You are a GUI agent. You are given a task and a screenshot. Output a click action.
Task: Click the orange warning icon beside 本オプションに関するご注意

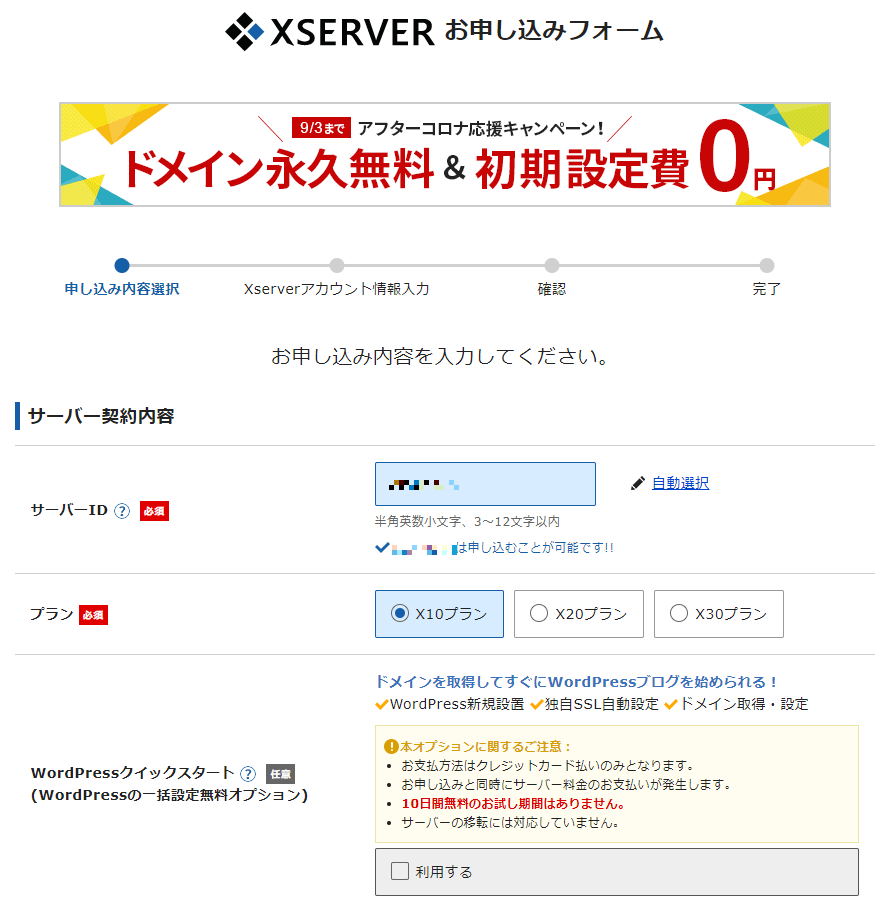point(391,747)
